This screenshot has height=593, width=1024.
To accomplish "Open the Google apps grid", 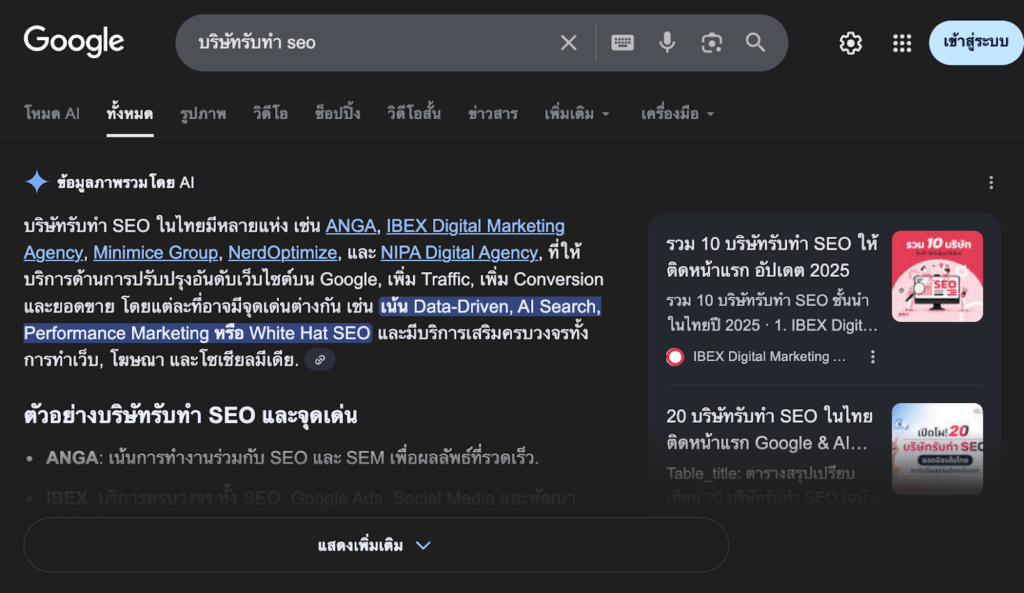I will (x=902, y=43).
